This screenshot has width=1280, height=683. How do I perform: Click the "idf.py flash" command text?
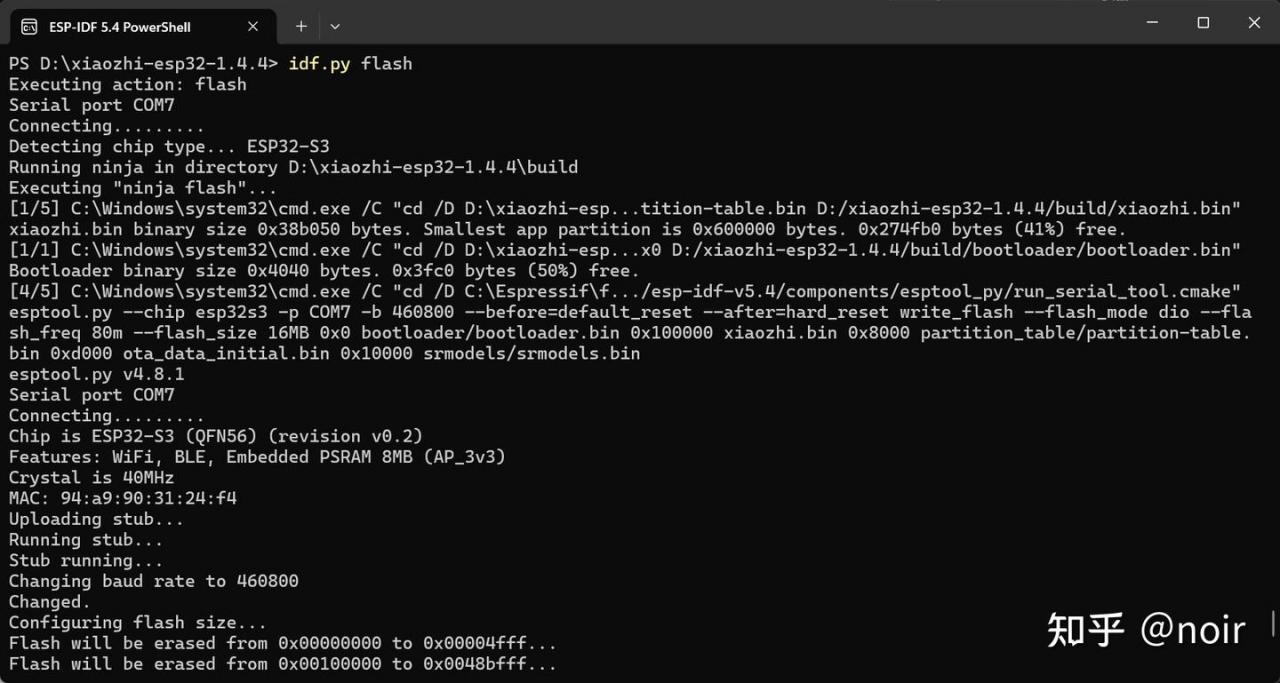(x=350, y=64)
